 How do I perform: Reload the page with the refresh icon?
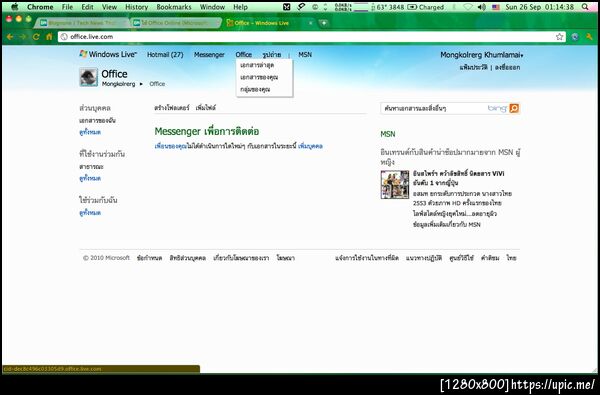coord(36,37)
